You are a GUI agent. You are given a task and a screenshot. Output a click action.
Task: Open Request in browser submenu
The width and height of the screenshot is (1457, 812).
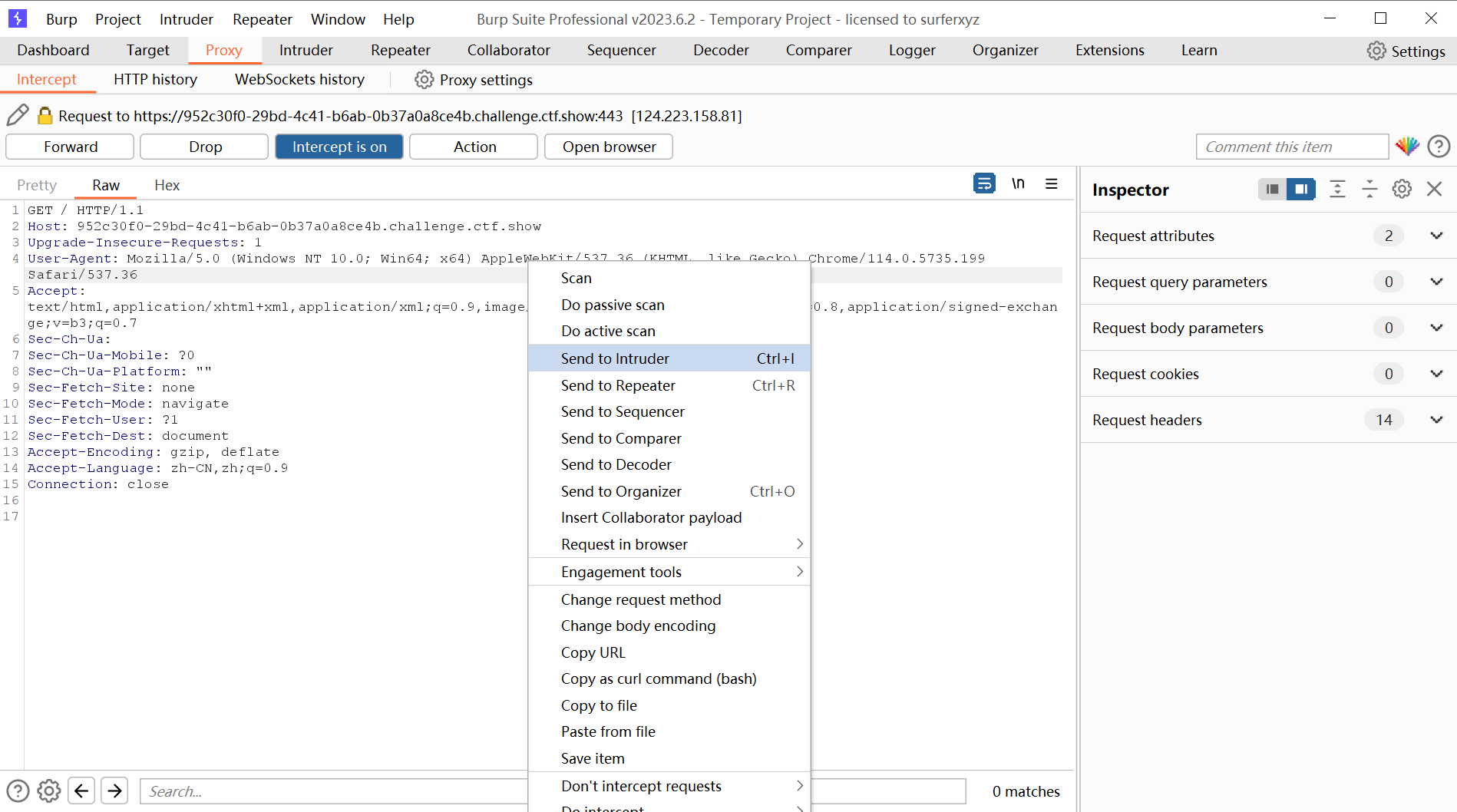(x=669, y=544)
